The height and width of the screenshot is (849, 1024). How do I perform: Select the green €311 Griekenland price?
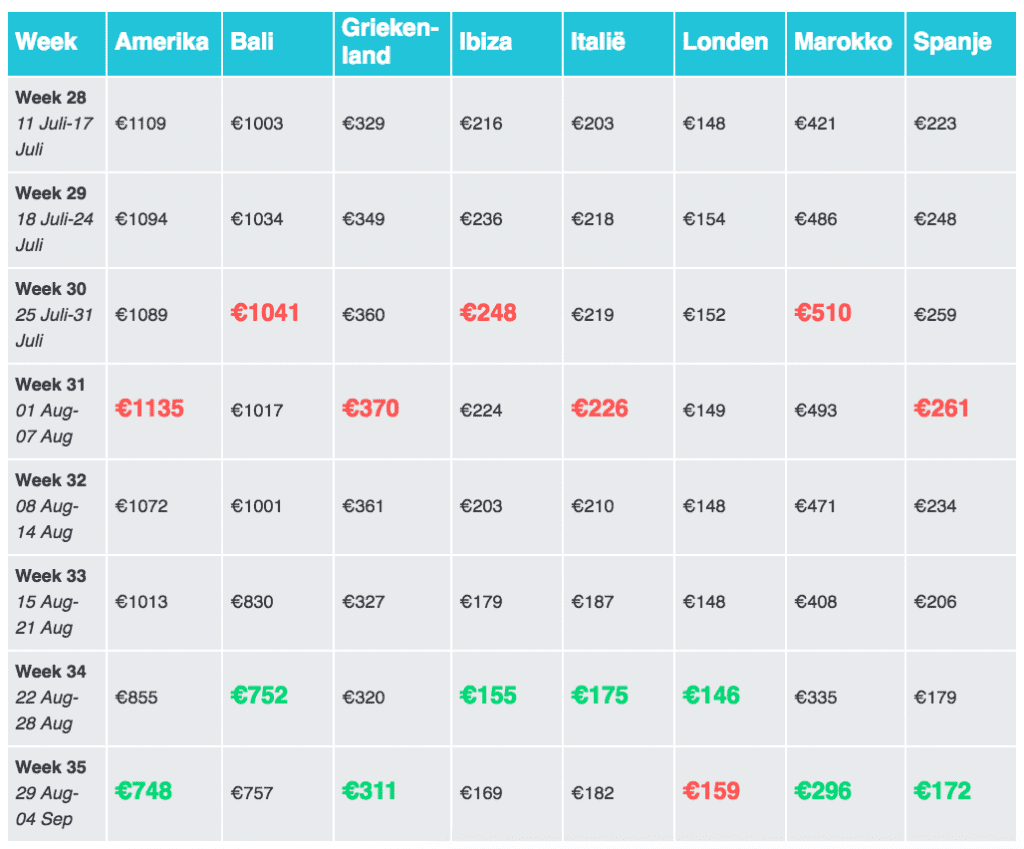(x=369, y=792)
